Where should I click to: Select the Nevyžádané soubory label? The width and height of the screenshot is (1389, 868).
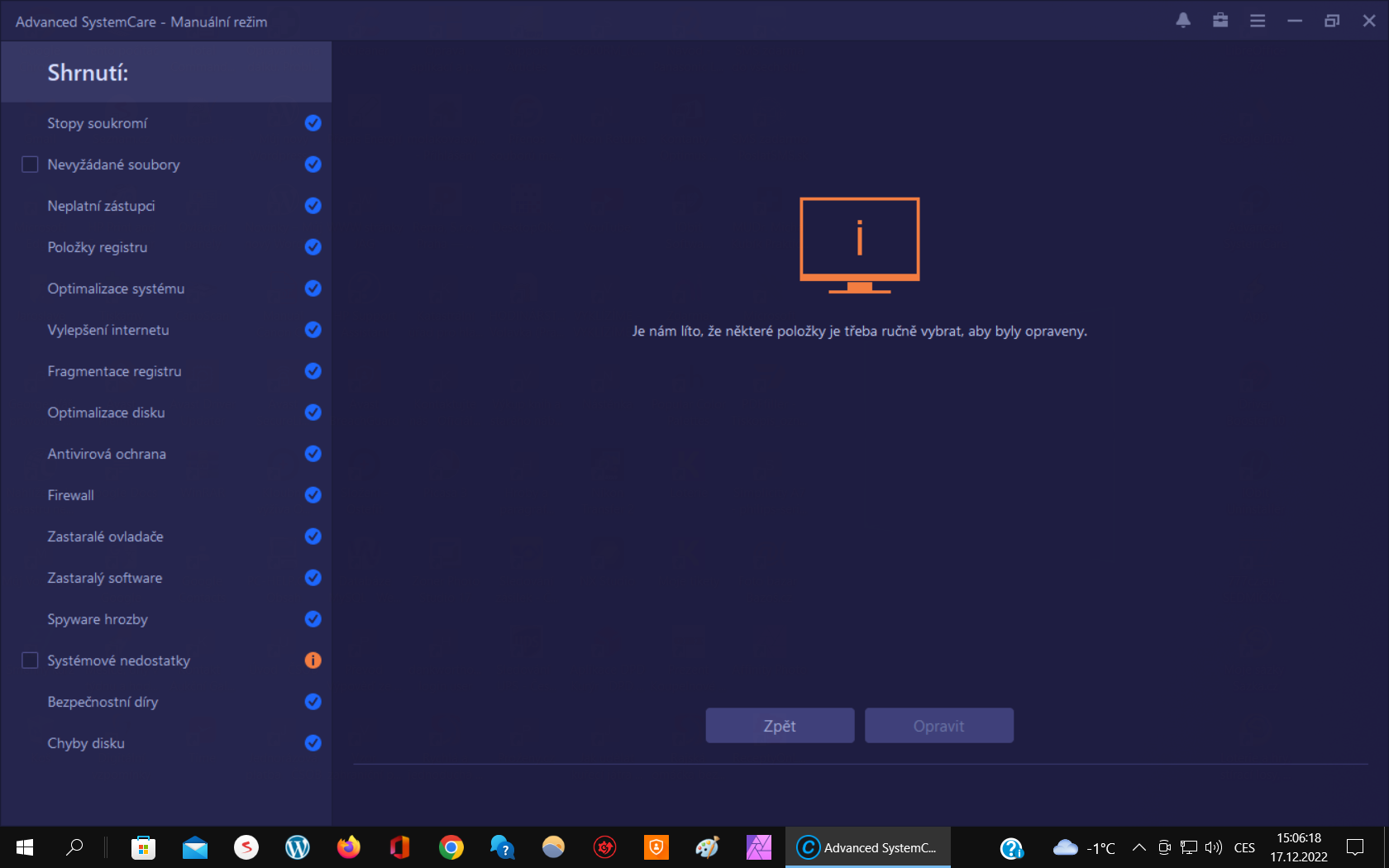[x=113, y=165]
